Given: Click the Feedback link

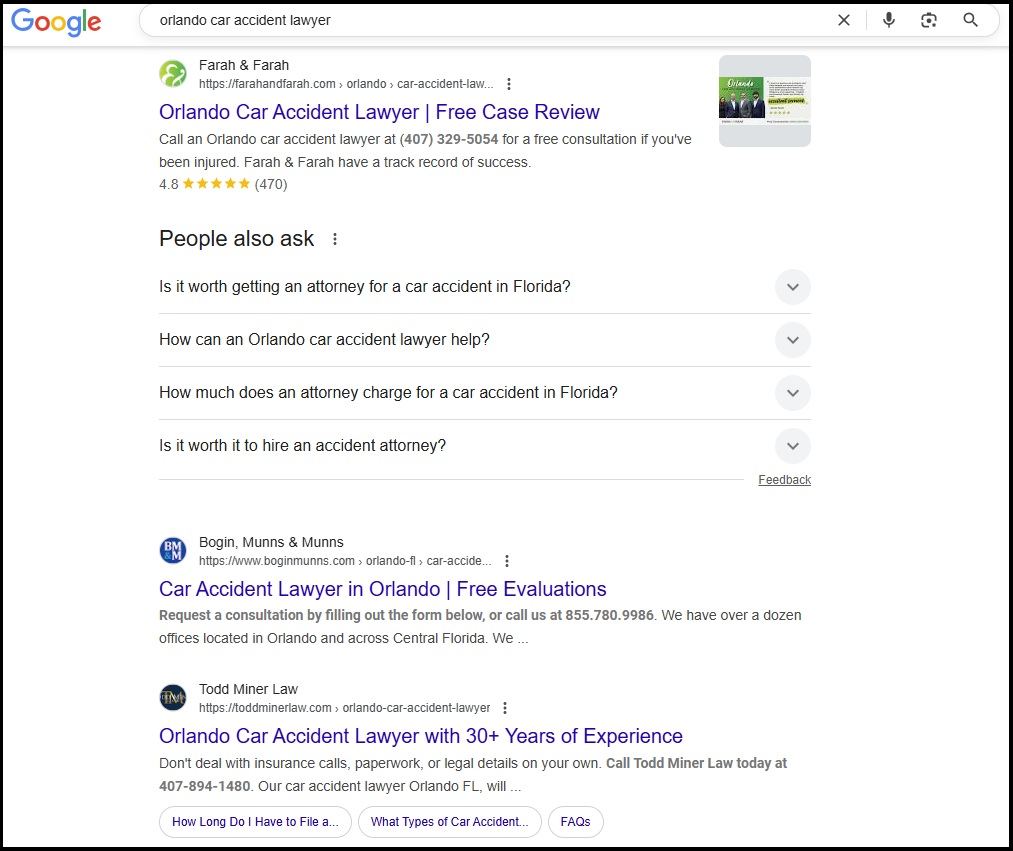Looking at the screenshot, I should click(x=784, y=479).
